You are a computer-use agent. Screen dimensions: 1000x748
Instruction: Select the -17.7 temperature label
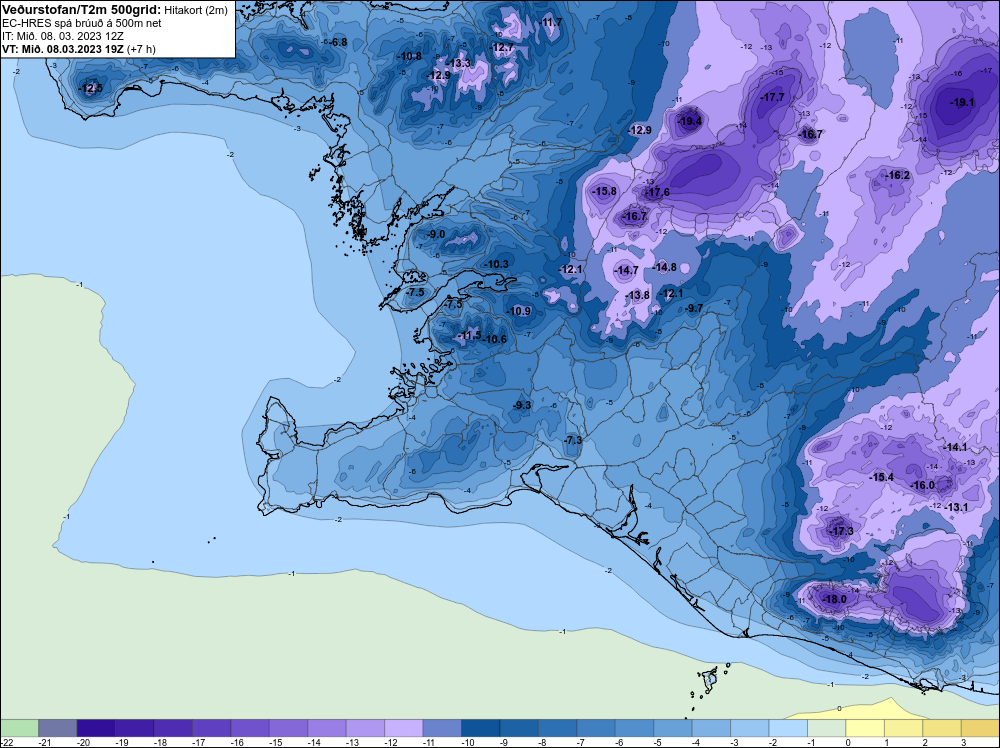[x=772, y=98]
